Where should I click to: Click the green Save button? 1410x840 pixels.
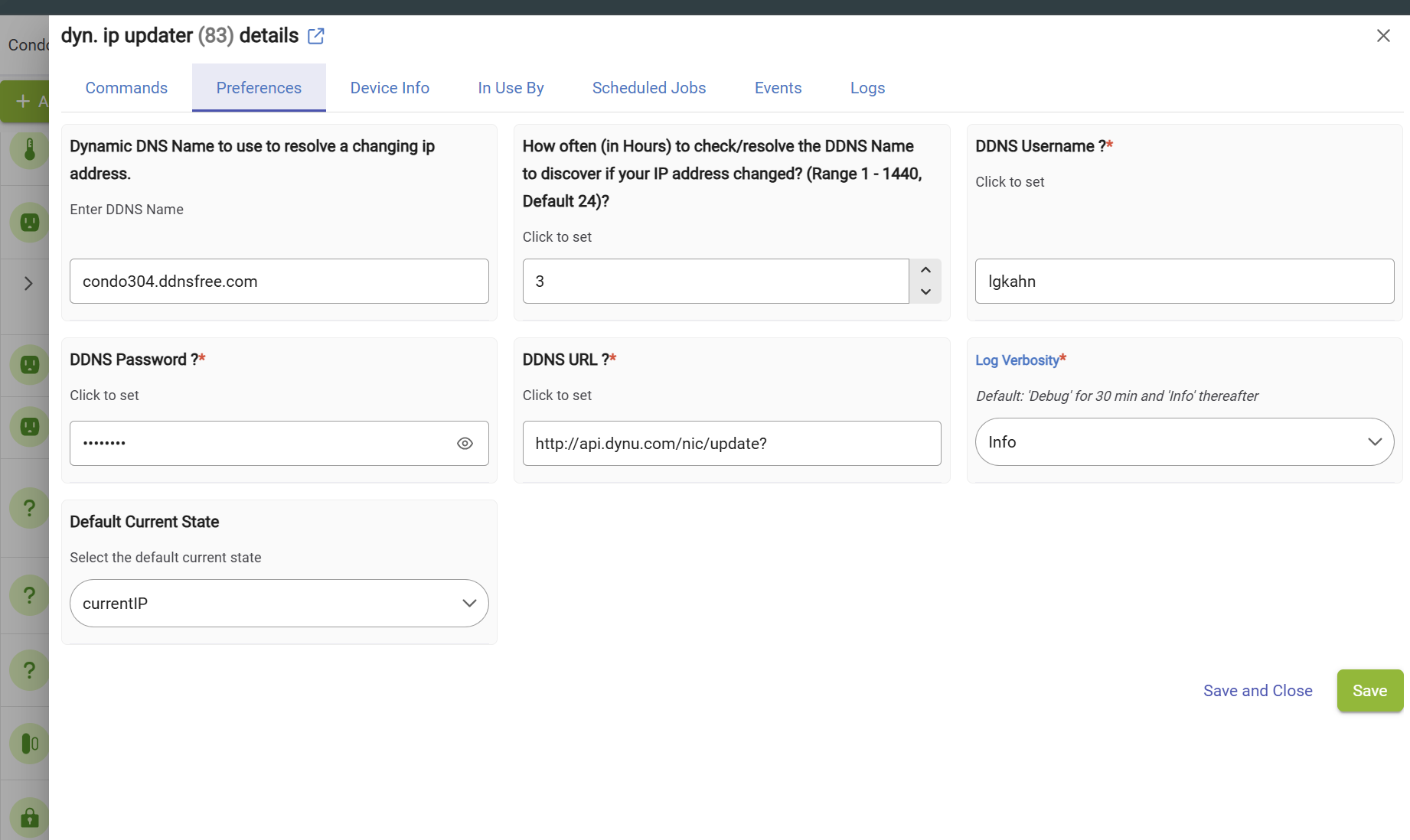click(1369, 691)
